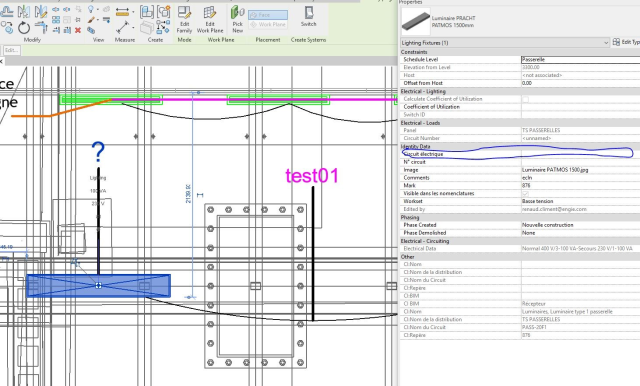Open the Override Graphics dropdown arrow
This screenshot has height=386, width=640.
tap(98, 20)
